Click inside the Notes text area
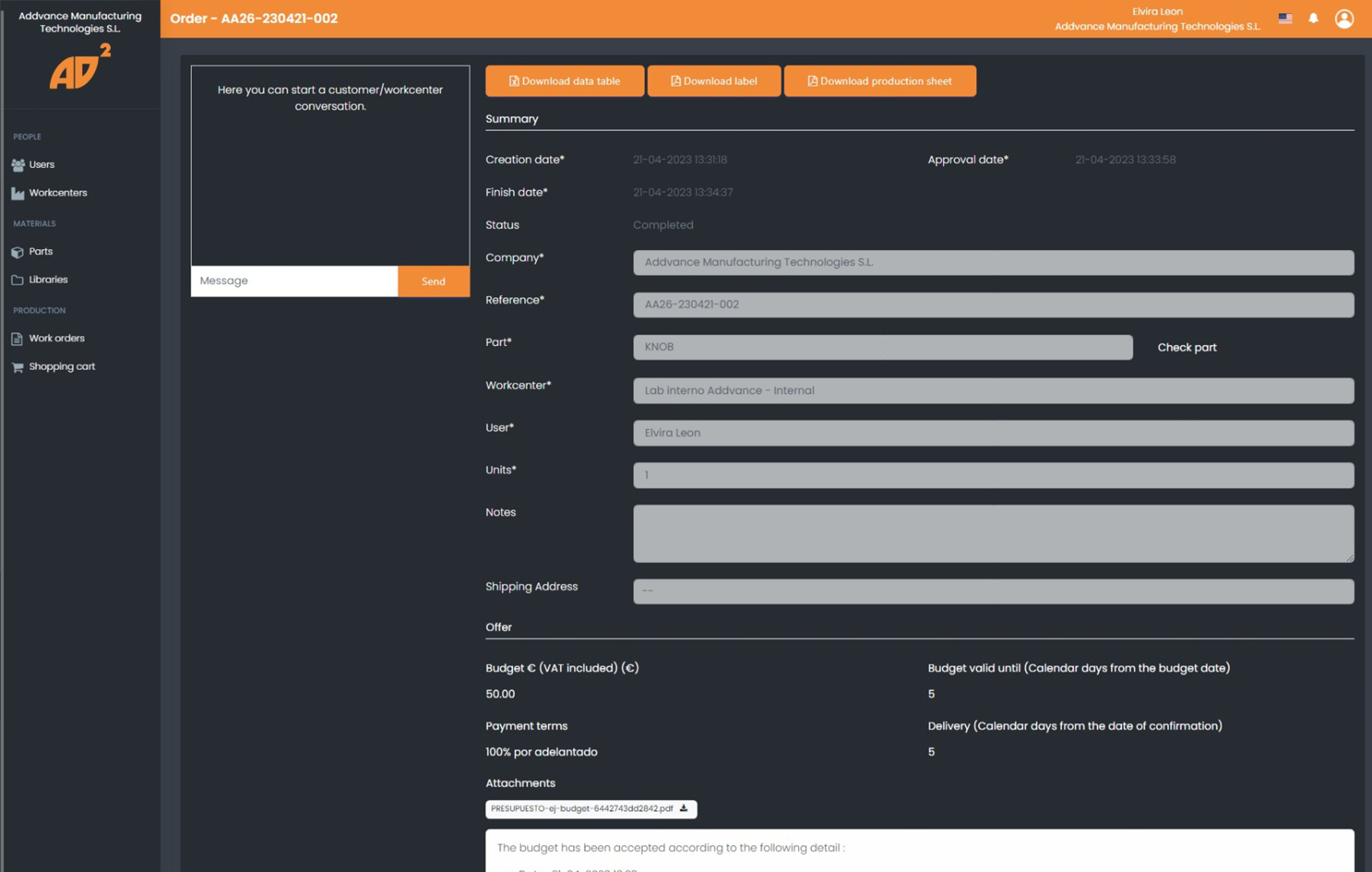Screen dimensions: 1372x872 (992, 533)
